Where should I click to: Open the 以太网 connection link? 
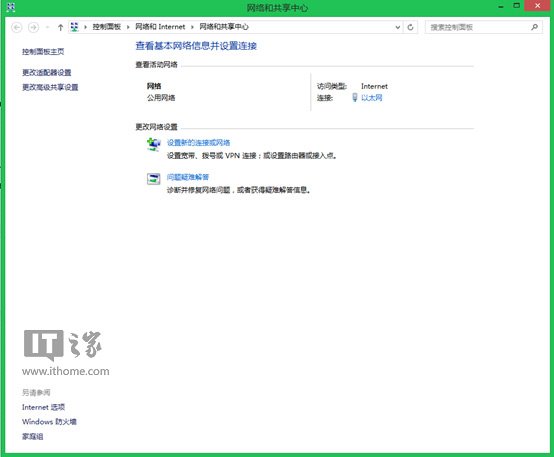[x=372, y=98]
